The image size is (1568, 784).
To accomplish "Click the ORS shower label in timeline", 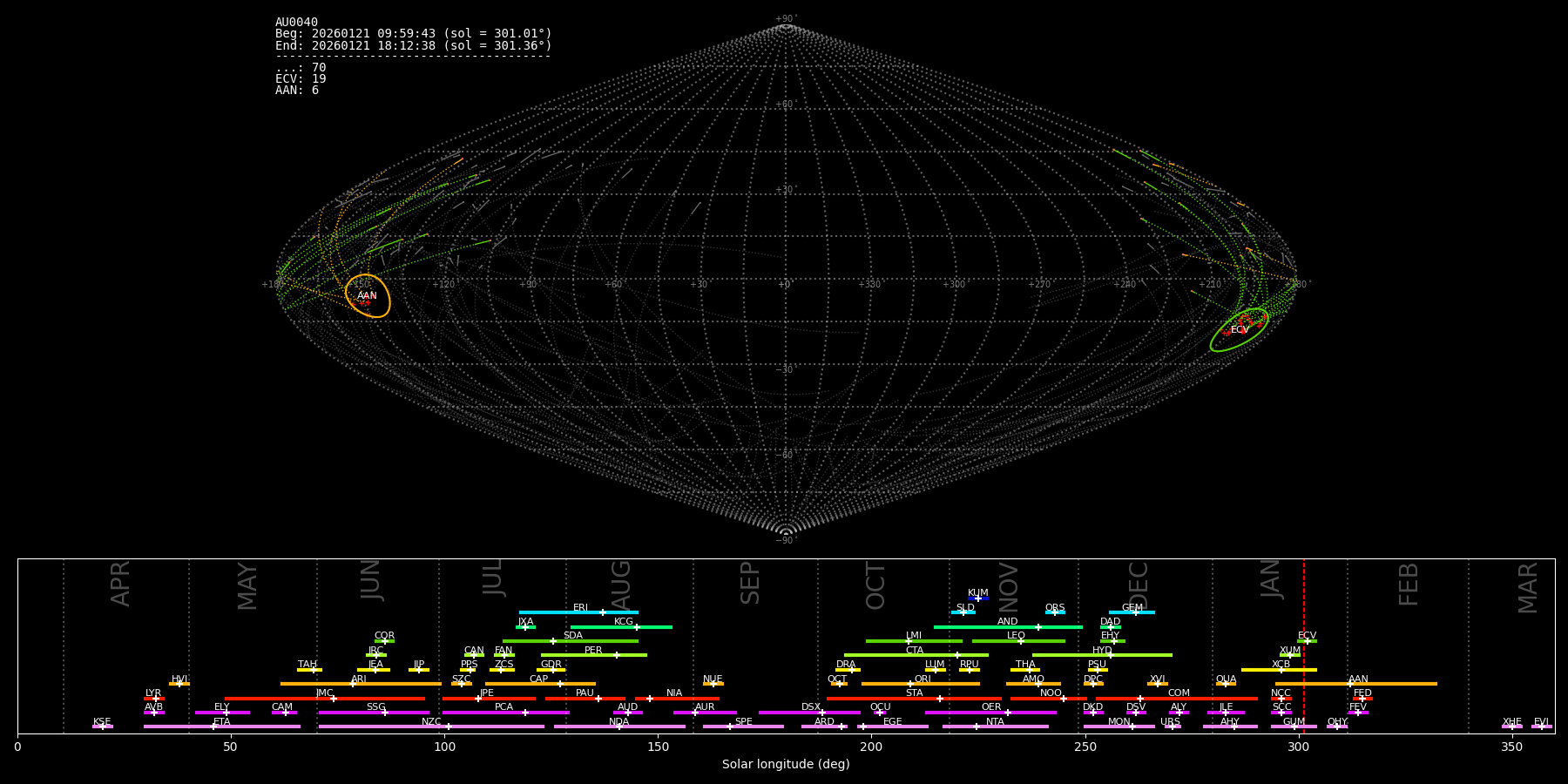I will 1055,608.
